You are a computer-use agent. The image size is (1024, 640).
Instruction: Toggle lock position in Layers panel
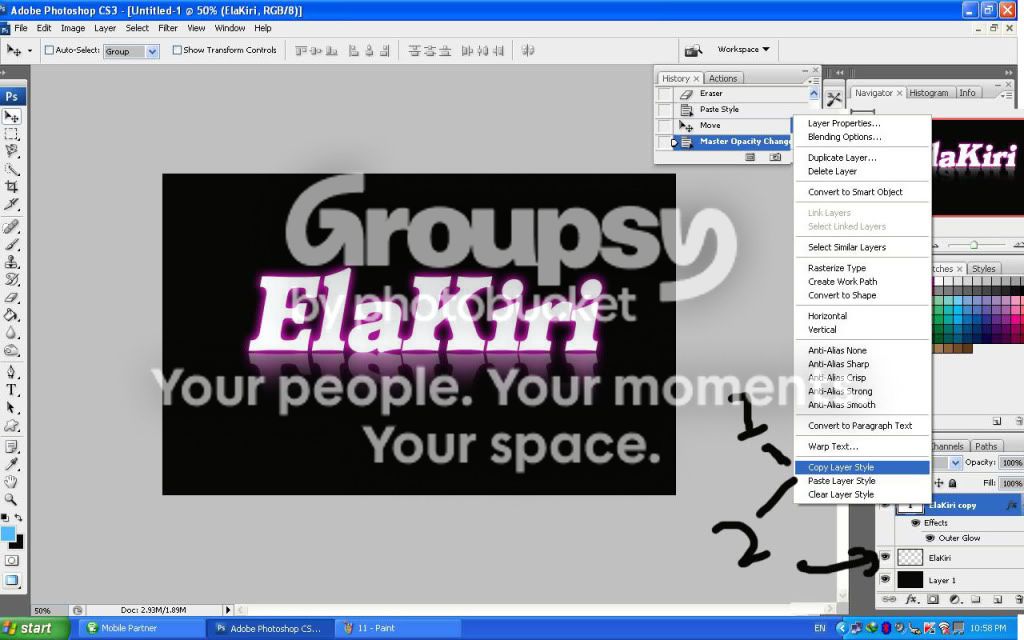(938, 483)
